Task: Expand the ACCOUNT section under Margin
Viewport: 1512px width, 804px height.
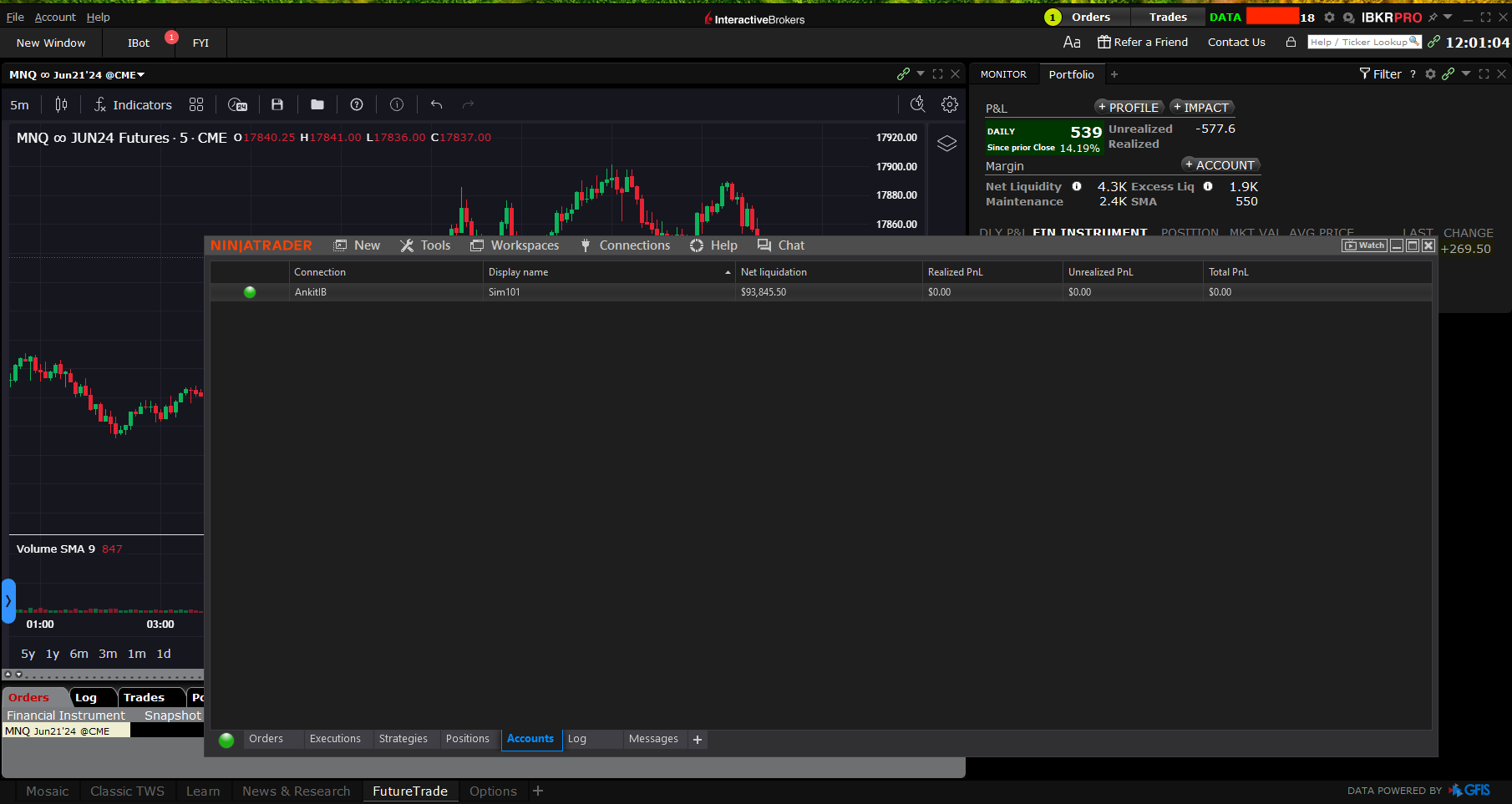Action: pos(1220,165)
